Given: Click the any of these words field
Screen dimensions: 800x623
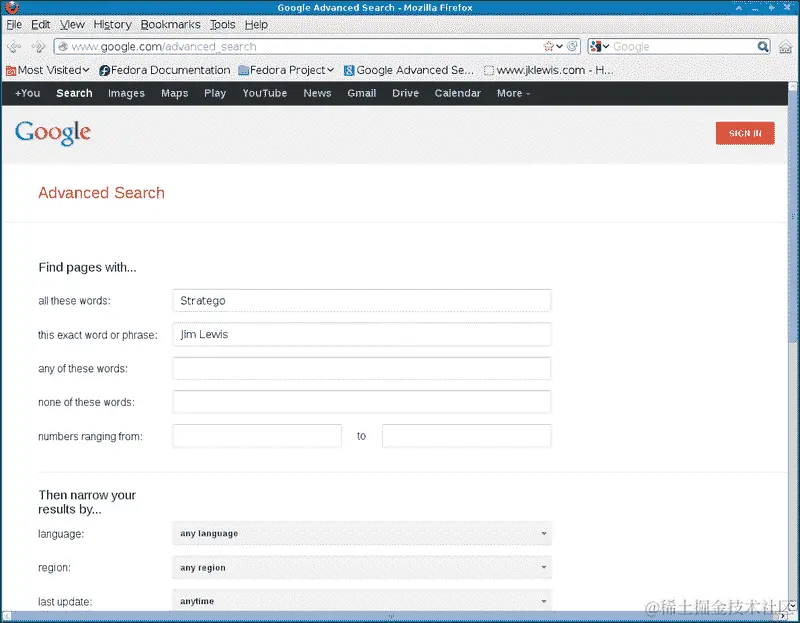Looking at the screenshot, I should pos(362,368).
